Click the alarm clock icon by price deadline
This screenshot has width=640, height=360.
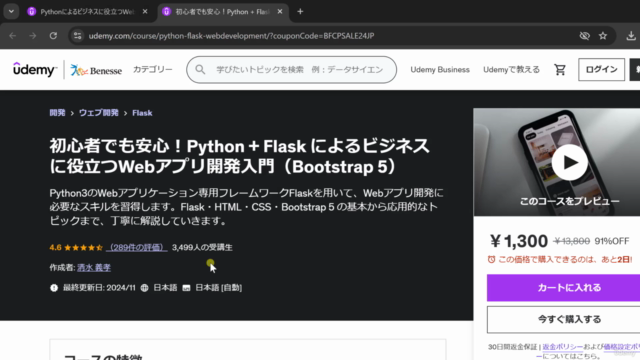point(491,259)
